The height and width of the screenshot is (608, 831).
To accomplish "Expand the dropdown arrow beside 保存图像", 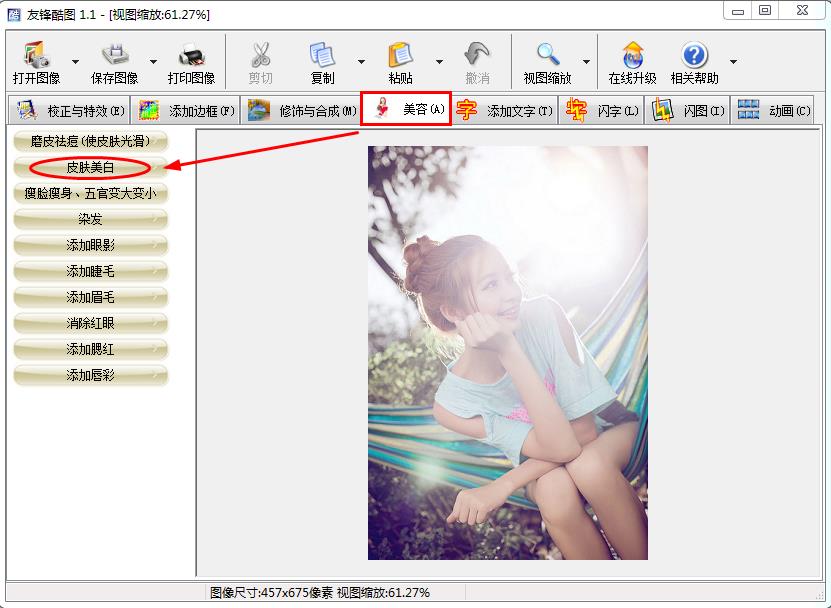I will [x=153, y=62].
